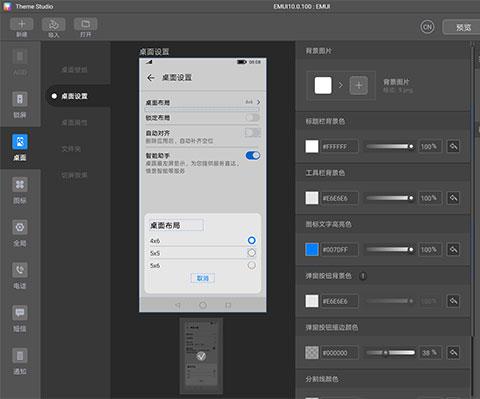Open the checkered #000000 color swatch
The width and height of the screenshot is (480, 399).
(312, 353)
